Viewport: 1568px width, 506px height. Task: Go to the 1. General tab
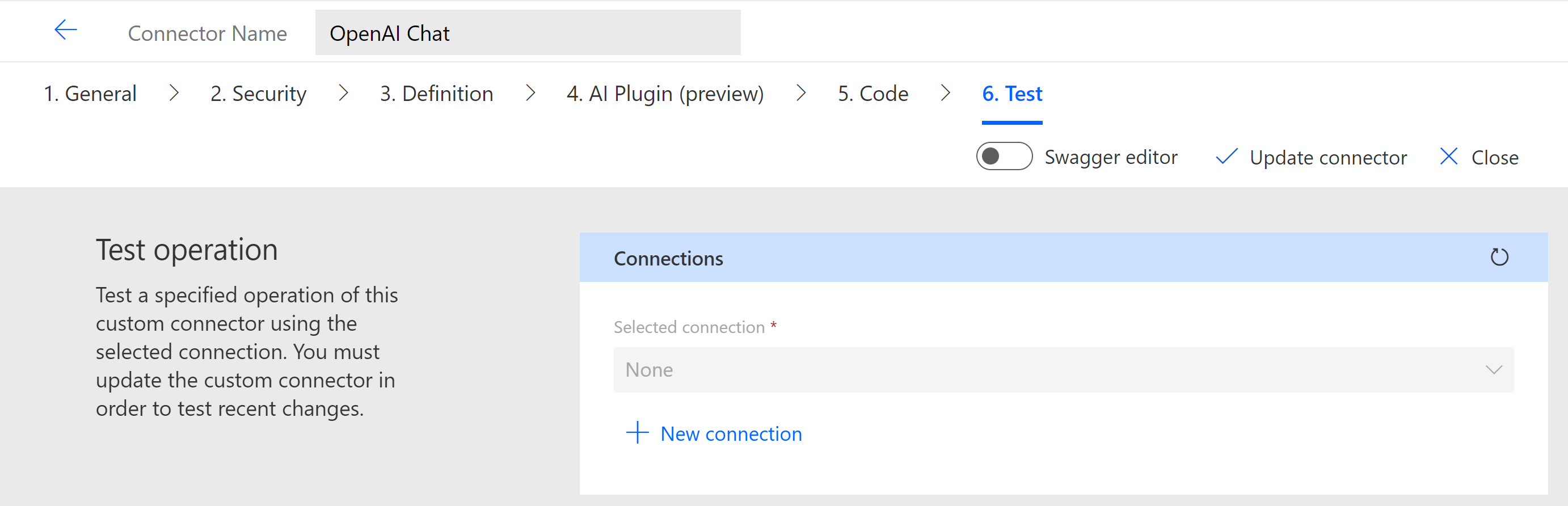click(x=90, y=94)
